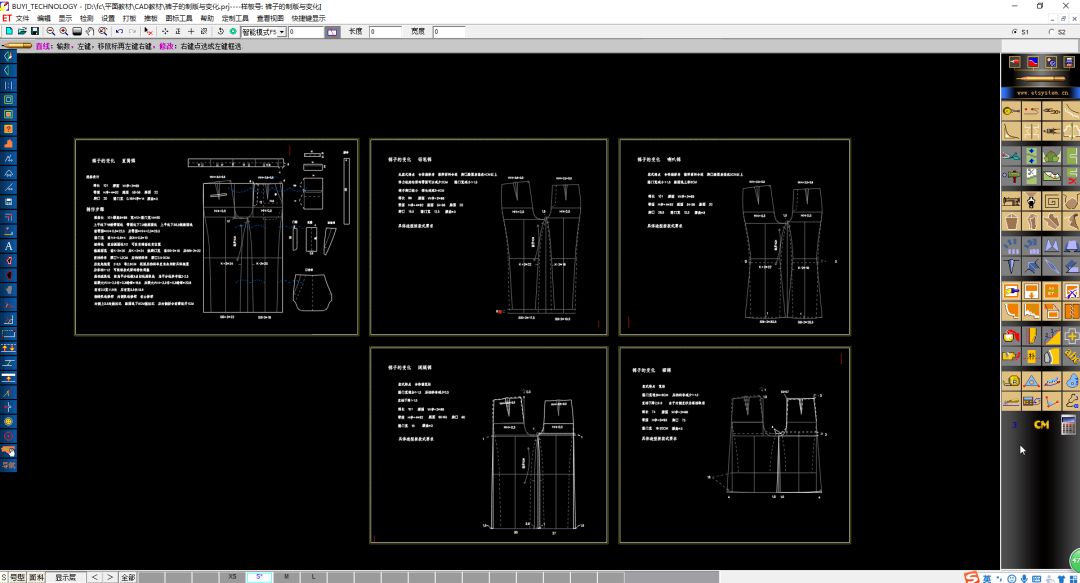Click the 全部 button in bottom bar
The height and width of the screenshot is (583, 1080).
(x=128, y=577)
